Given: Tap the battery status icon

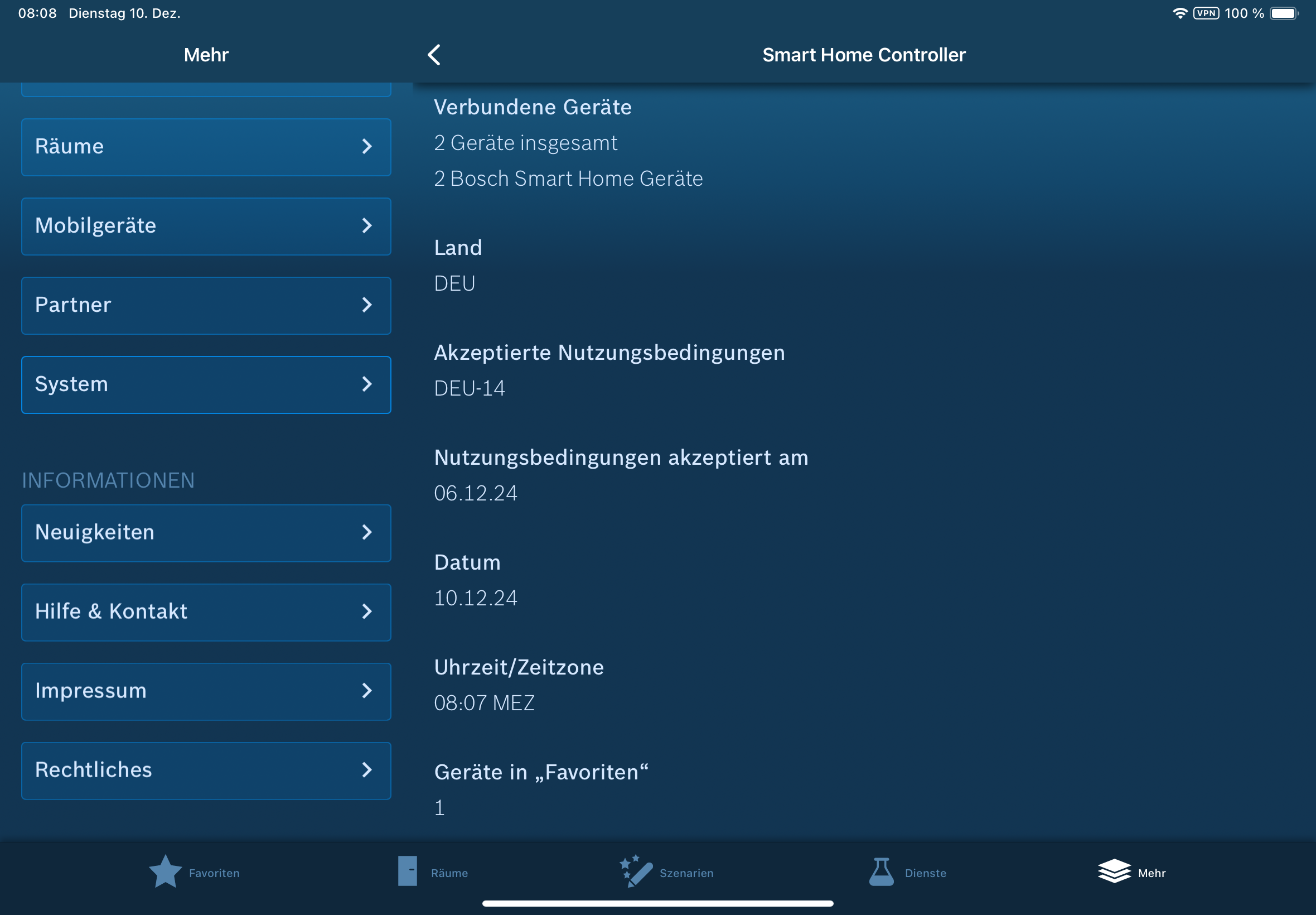Looking at the screenshot, I should [1284, 13].
